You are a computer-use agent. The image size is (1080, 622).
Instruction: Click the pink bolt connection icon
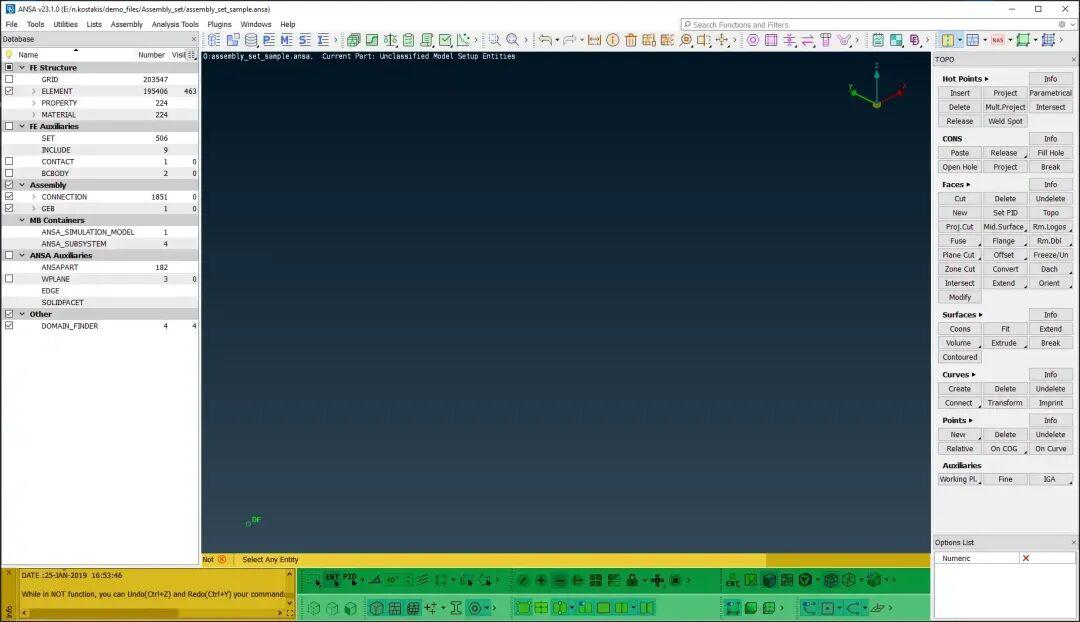pyautogui.click(x=825, y=40)
